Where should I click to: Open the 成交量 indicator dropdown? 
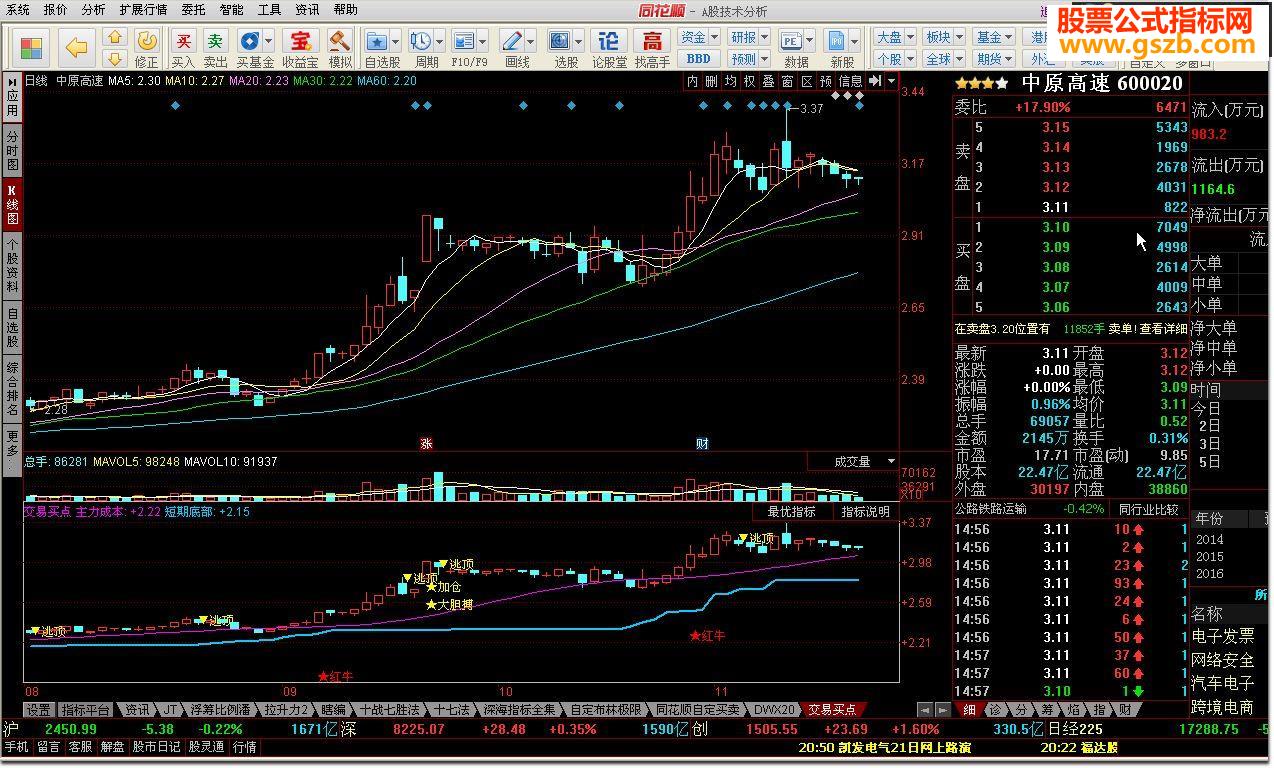853,461
